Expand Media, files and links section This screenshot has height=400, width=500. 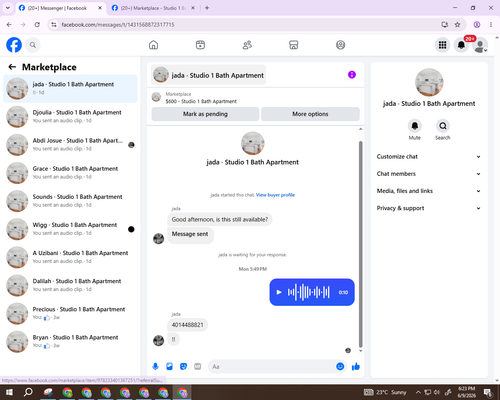tap(429, 191)
